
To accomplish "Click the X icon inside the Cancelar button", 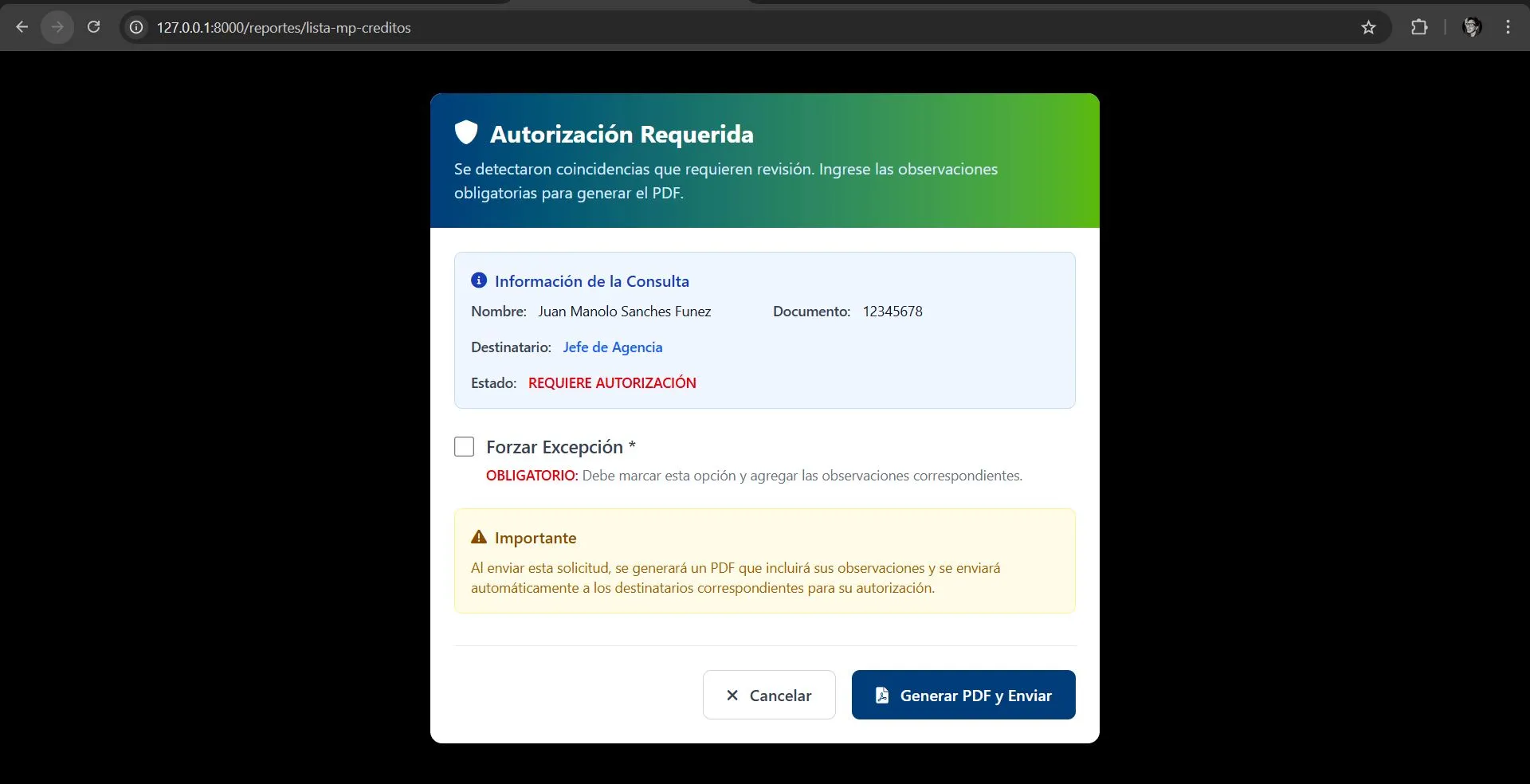I will pos(733,695).
